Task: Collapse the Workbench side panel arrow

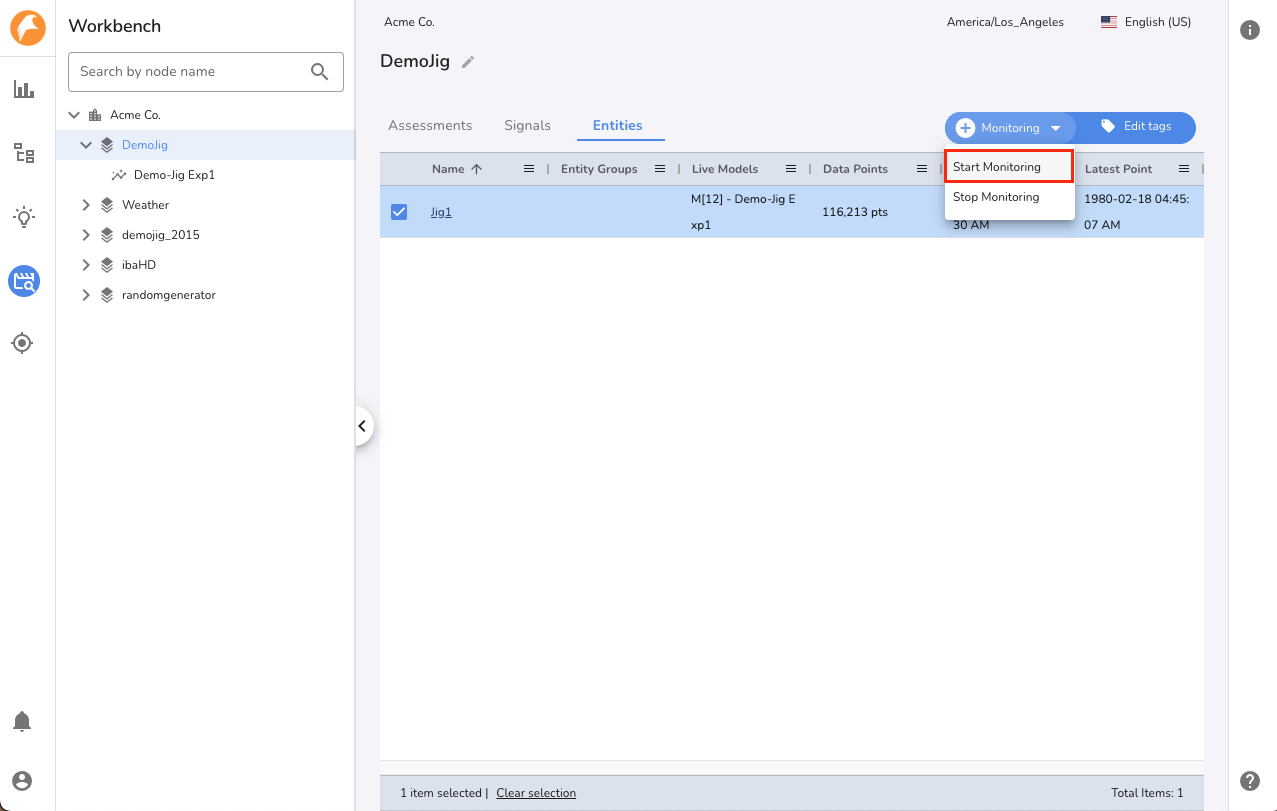Action: click(363, 427)
